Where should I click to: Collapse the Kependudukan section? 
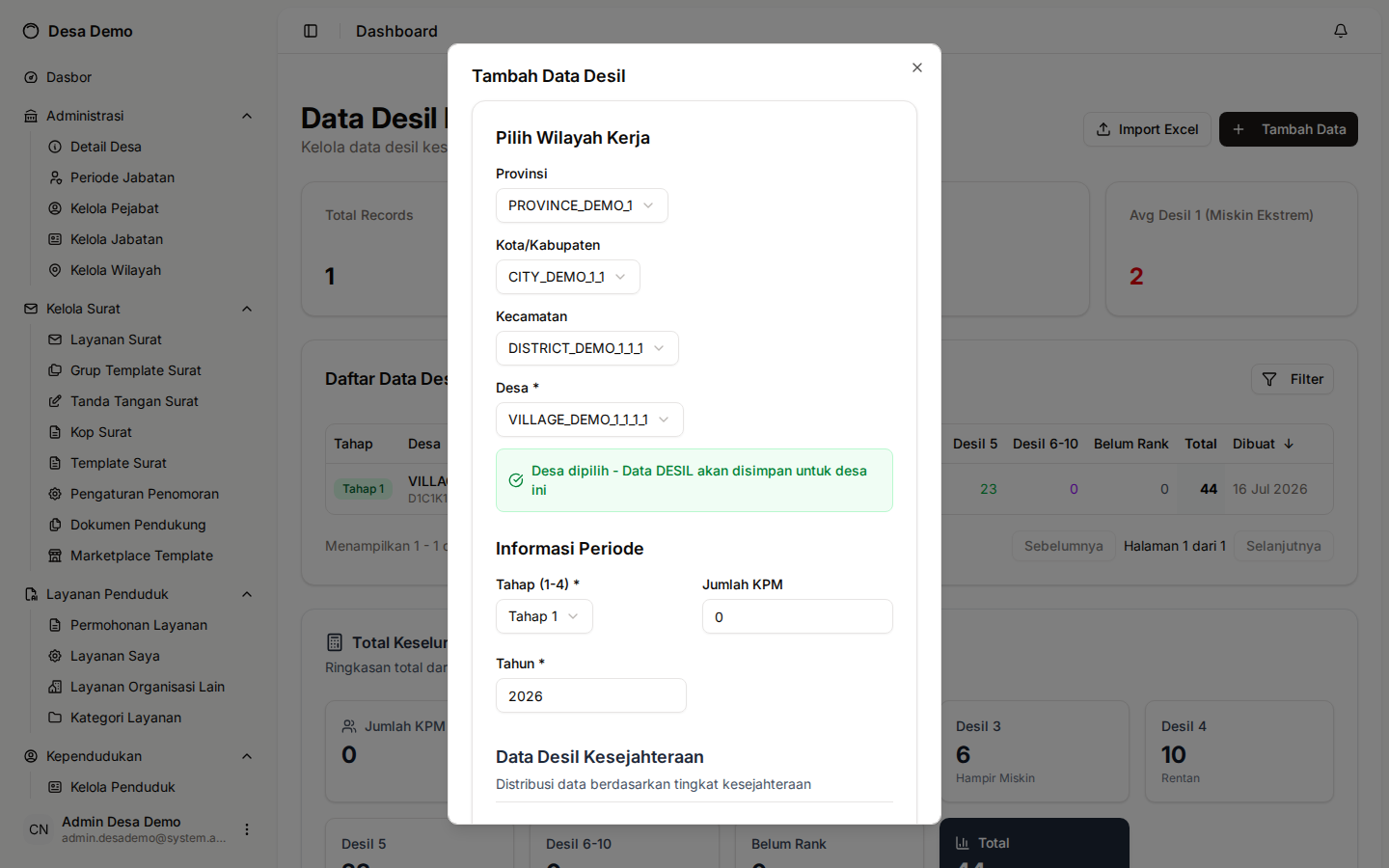247,756
